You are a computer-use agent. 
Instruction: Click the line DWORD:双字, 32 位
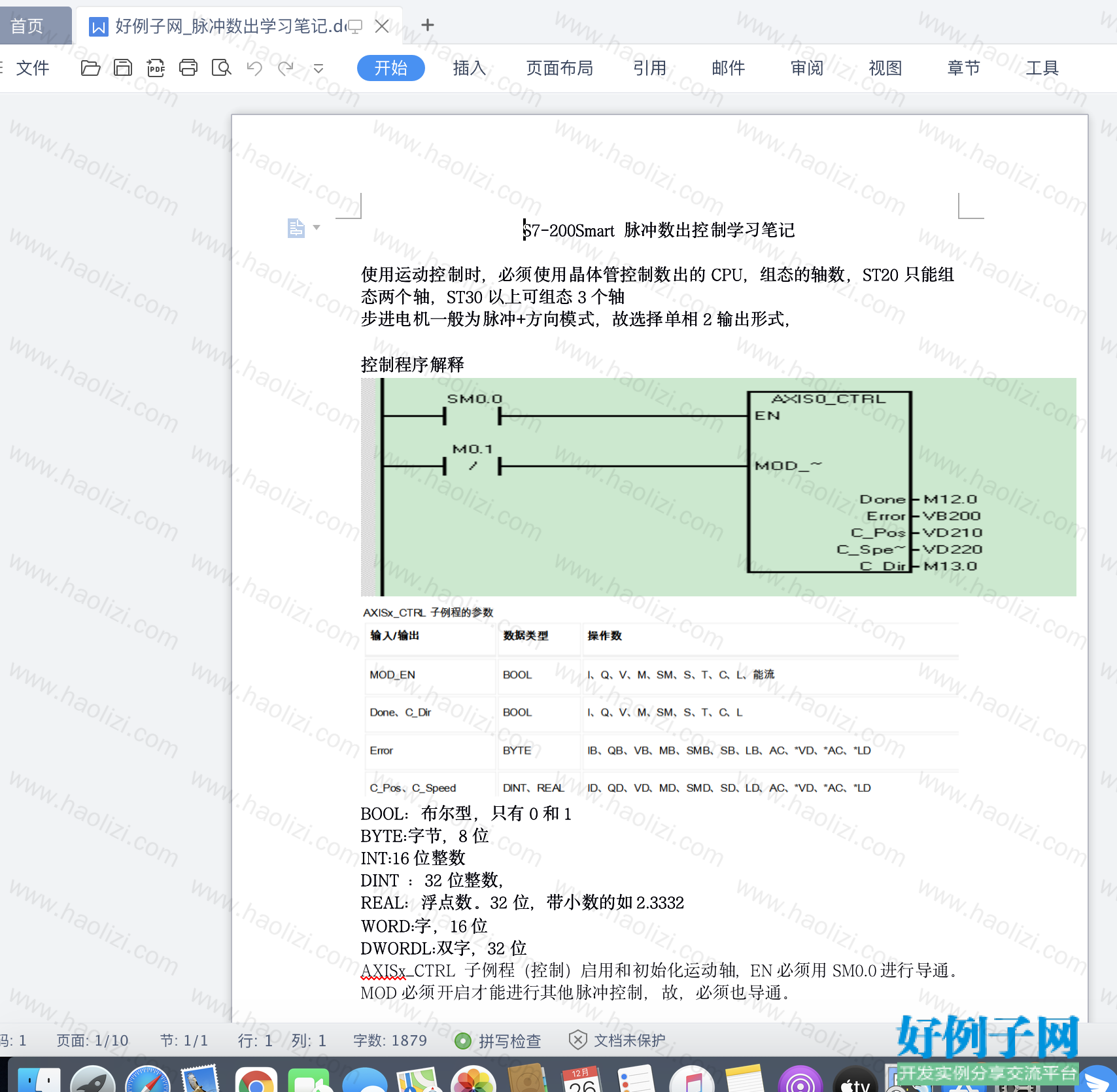tap(444, 948)
